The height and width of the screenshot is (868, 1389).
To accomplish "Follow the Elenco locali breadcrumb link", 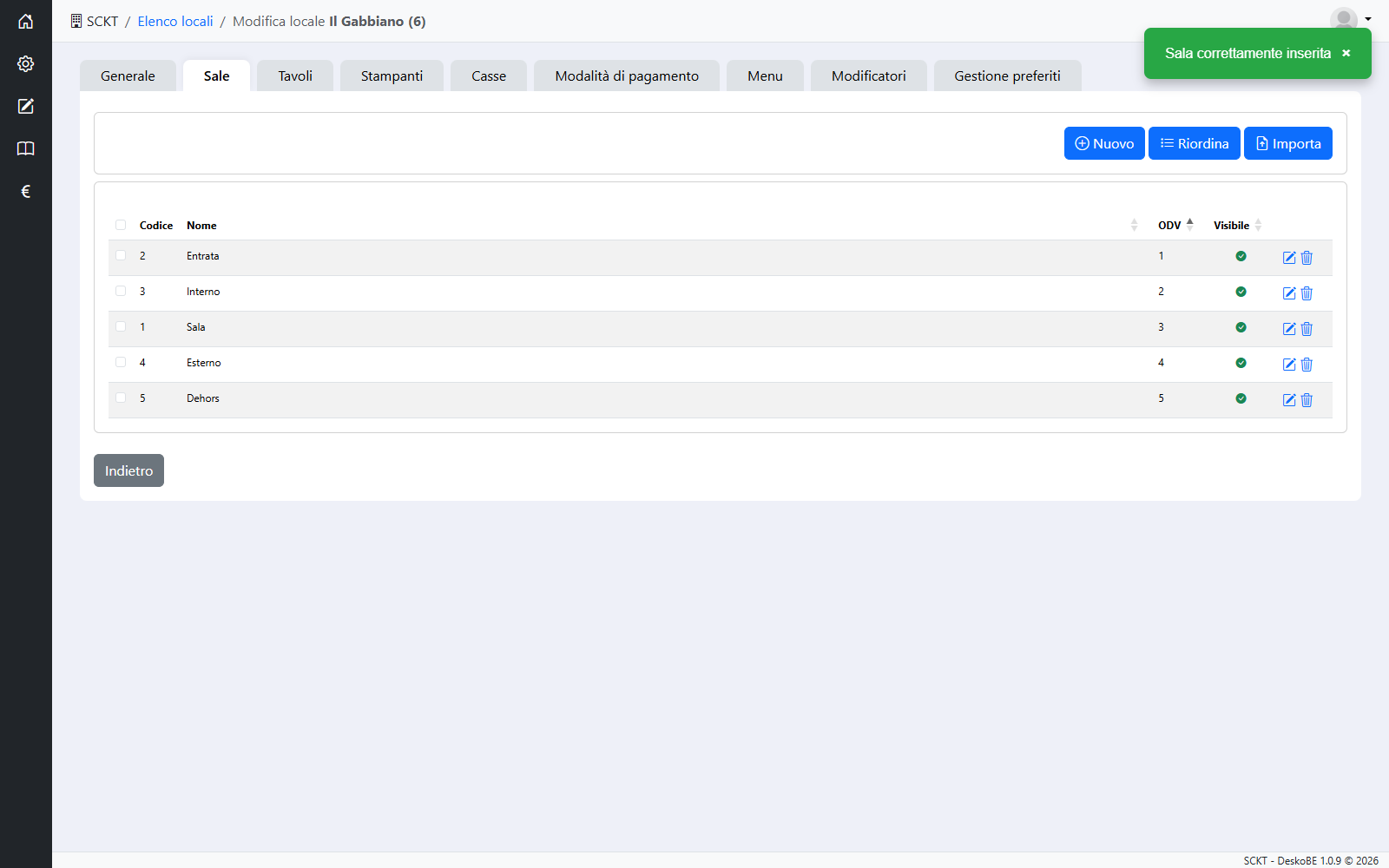I will 175,21.
